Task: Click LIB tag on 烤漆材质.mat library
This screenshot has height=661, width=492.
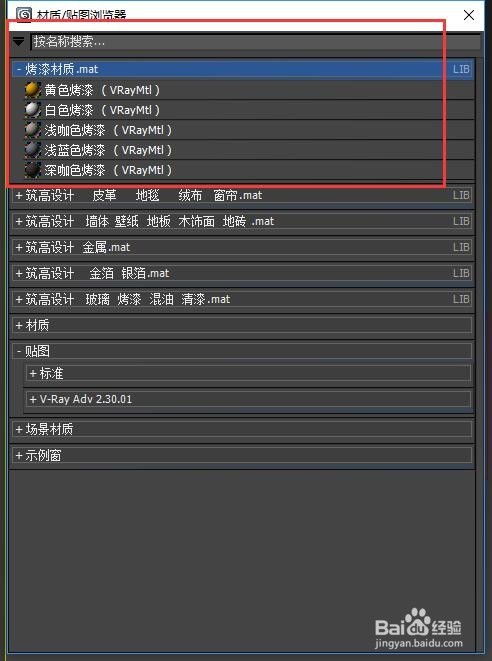Action: pyautogui.click(x=461, y=69)
